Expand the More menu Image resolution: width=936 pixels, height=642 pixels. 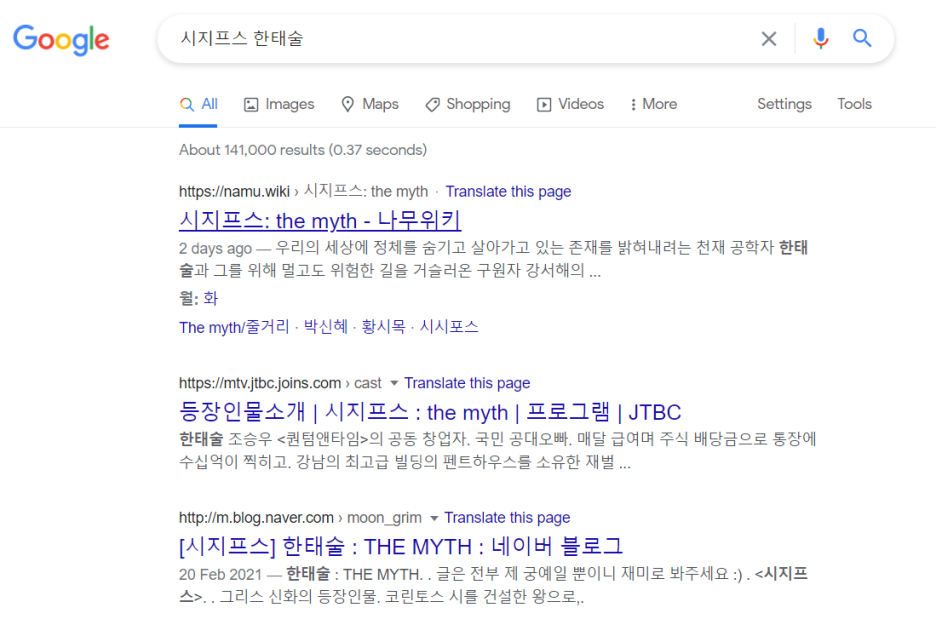pos(654,105)
